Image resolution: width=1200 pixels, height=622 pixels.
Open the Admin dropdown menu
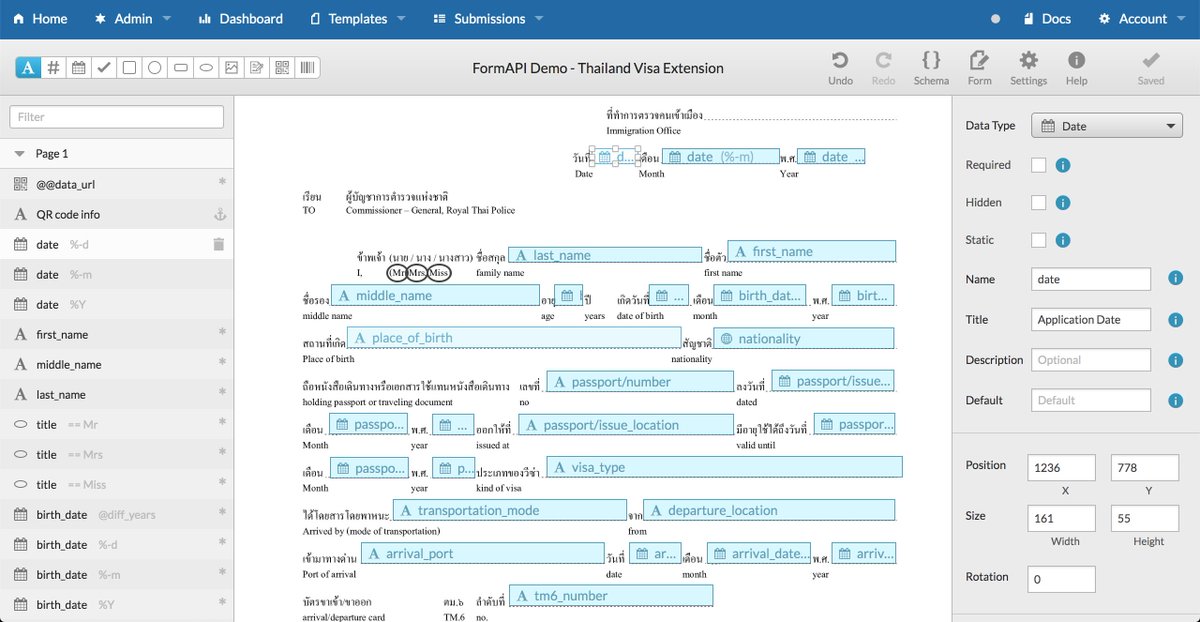[x=132, y=19]
